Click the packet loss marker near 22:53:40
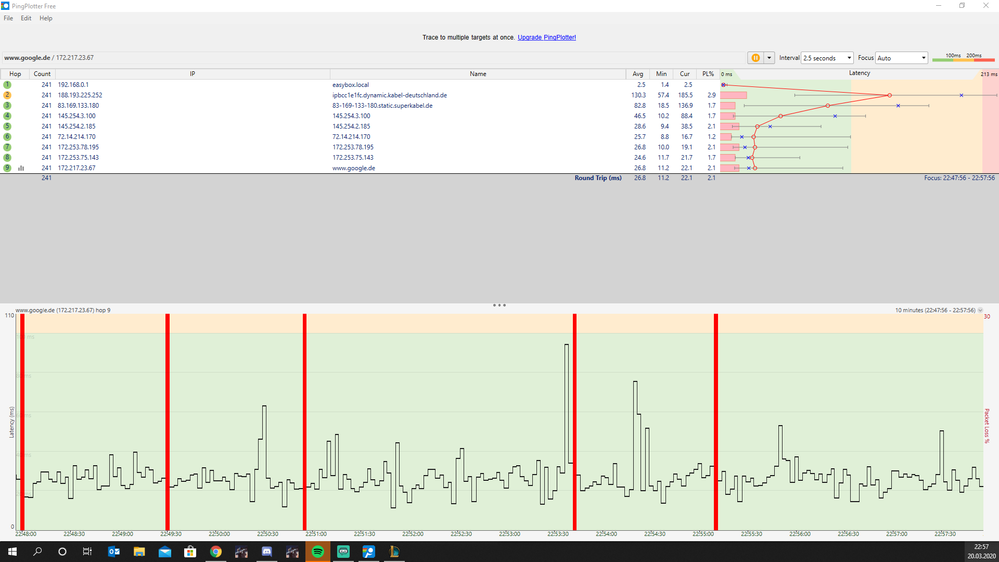Image resolution: width=999 pixels, height=562 pixels. 575,422
